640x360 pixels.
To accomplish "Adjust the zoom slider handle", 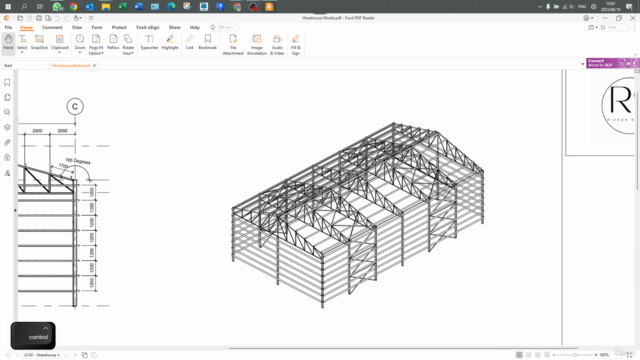I will pyautogui.click(x=575, y=355).
